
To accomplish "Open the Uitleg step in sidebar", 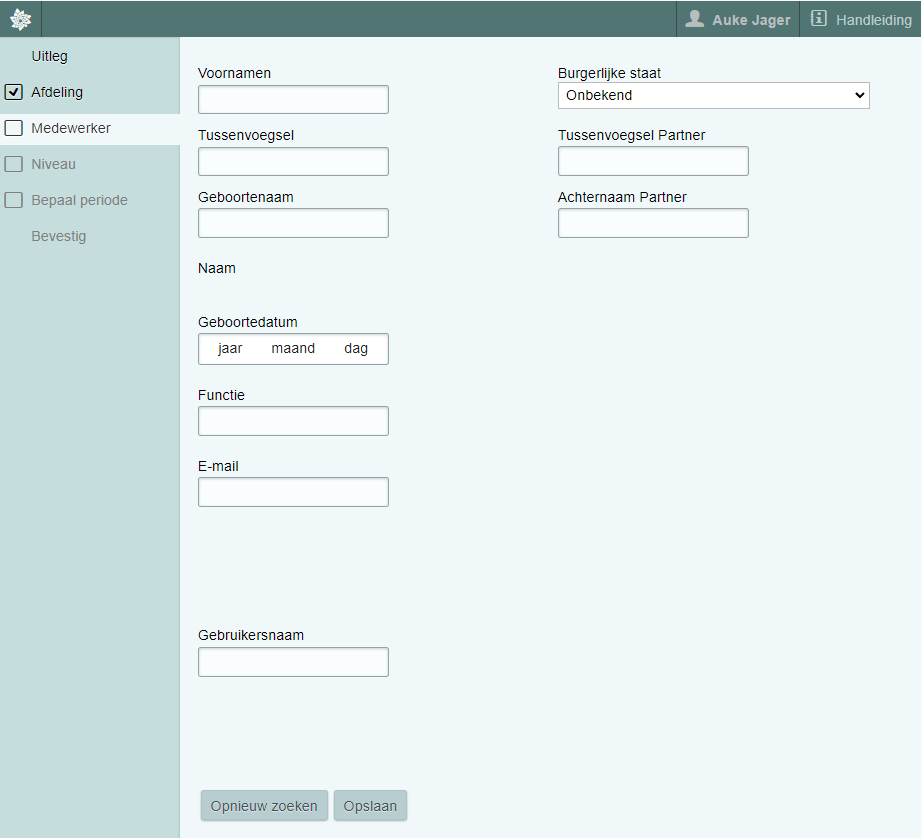I will (x=49, y=56).
